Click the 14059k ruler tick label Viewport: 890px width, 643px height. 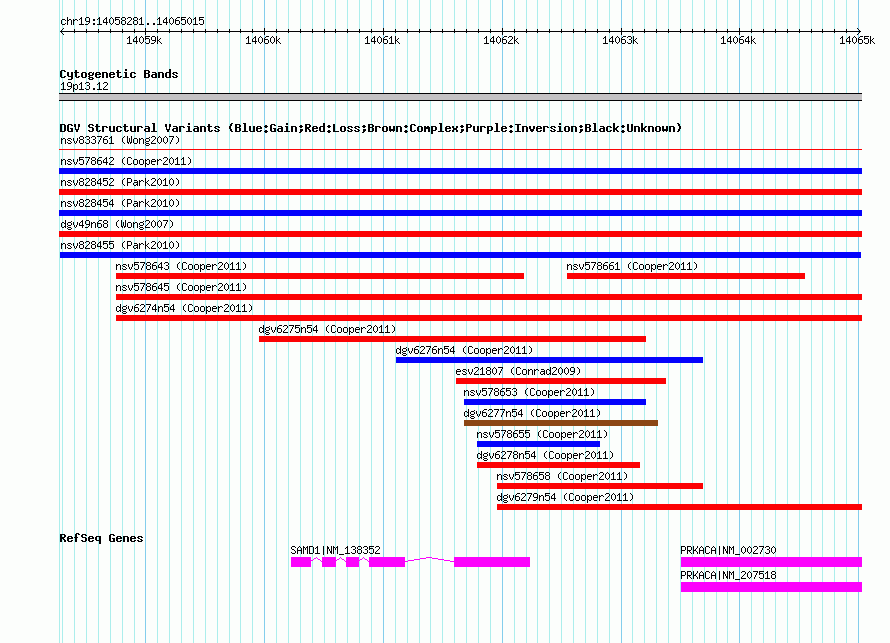coord(144,40)
